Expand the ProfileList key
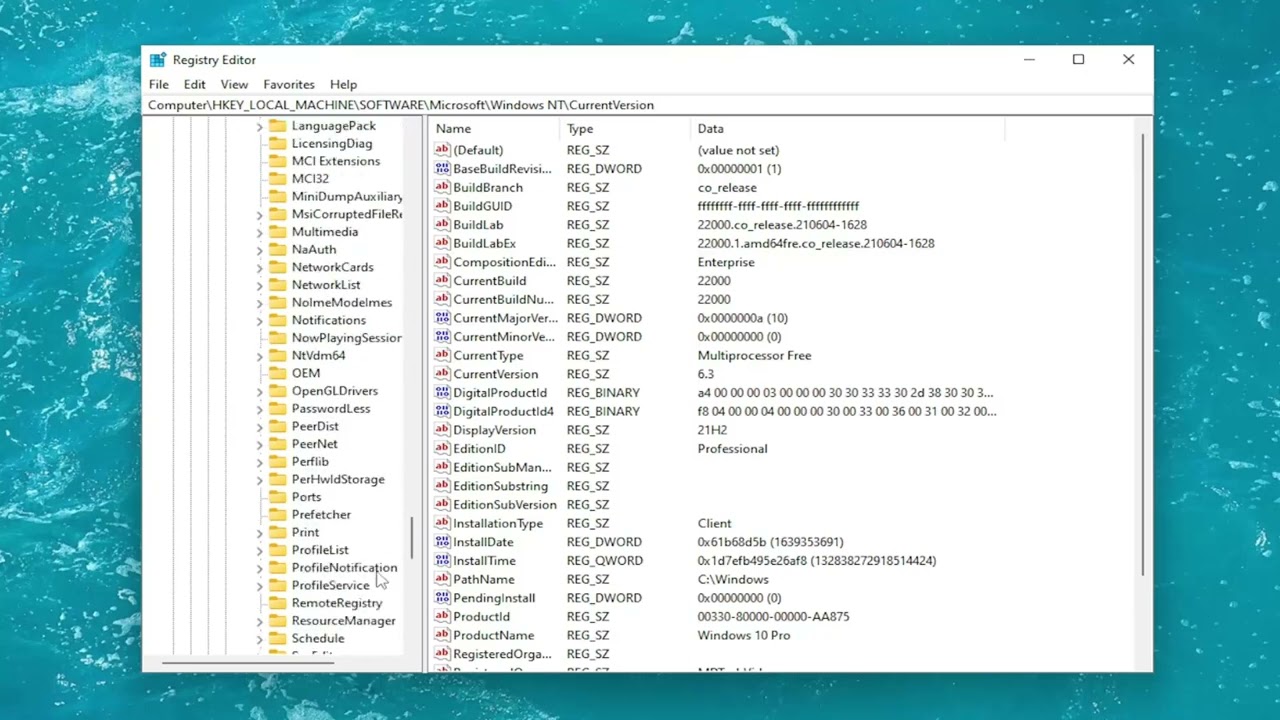This screenshot has height=720, width=1280. tap(259, 550)
